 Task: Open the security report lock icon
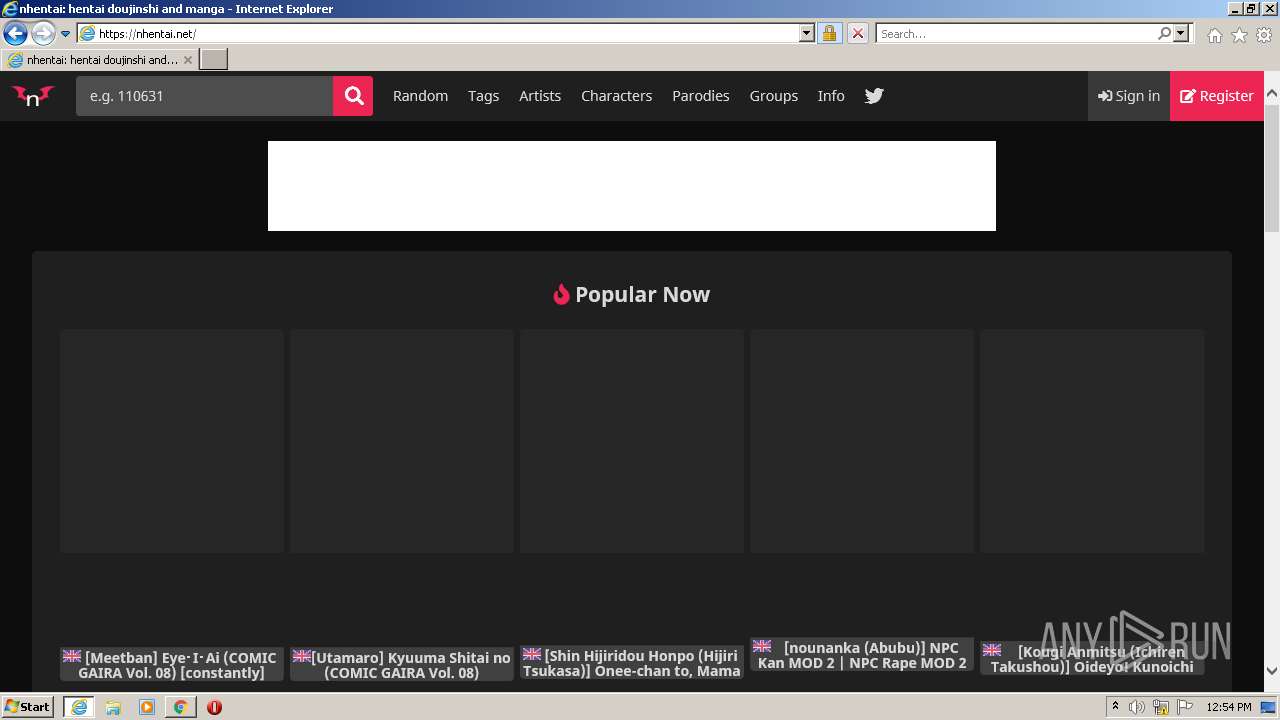point(829,33)
